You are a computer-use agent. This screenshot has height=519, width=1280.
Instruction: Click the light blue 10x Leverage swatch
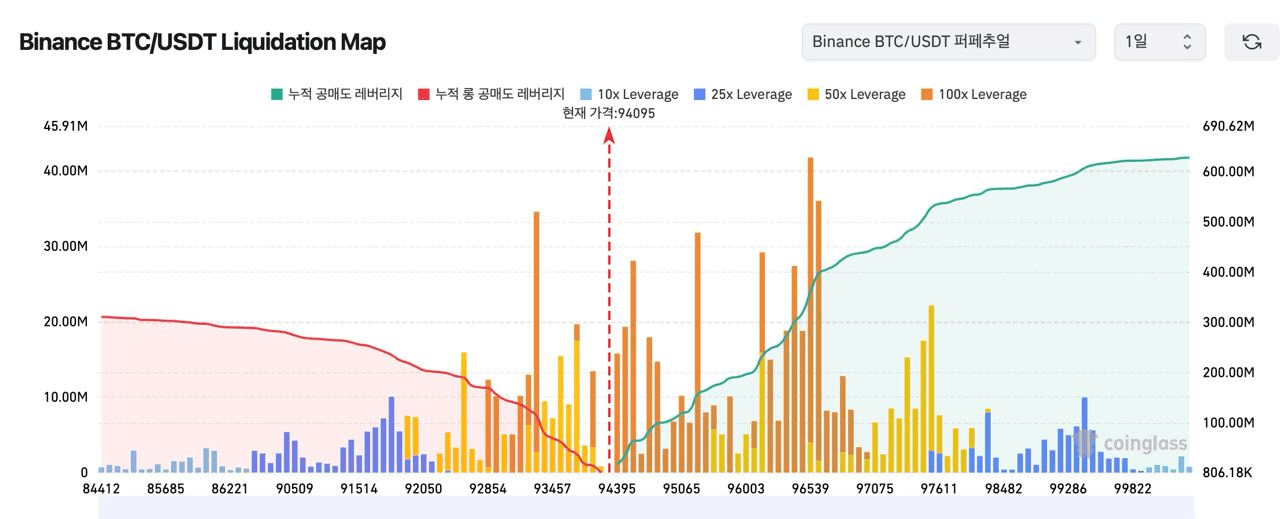pos(586,94)
